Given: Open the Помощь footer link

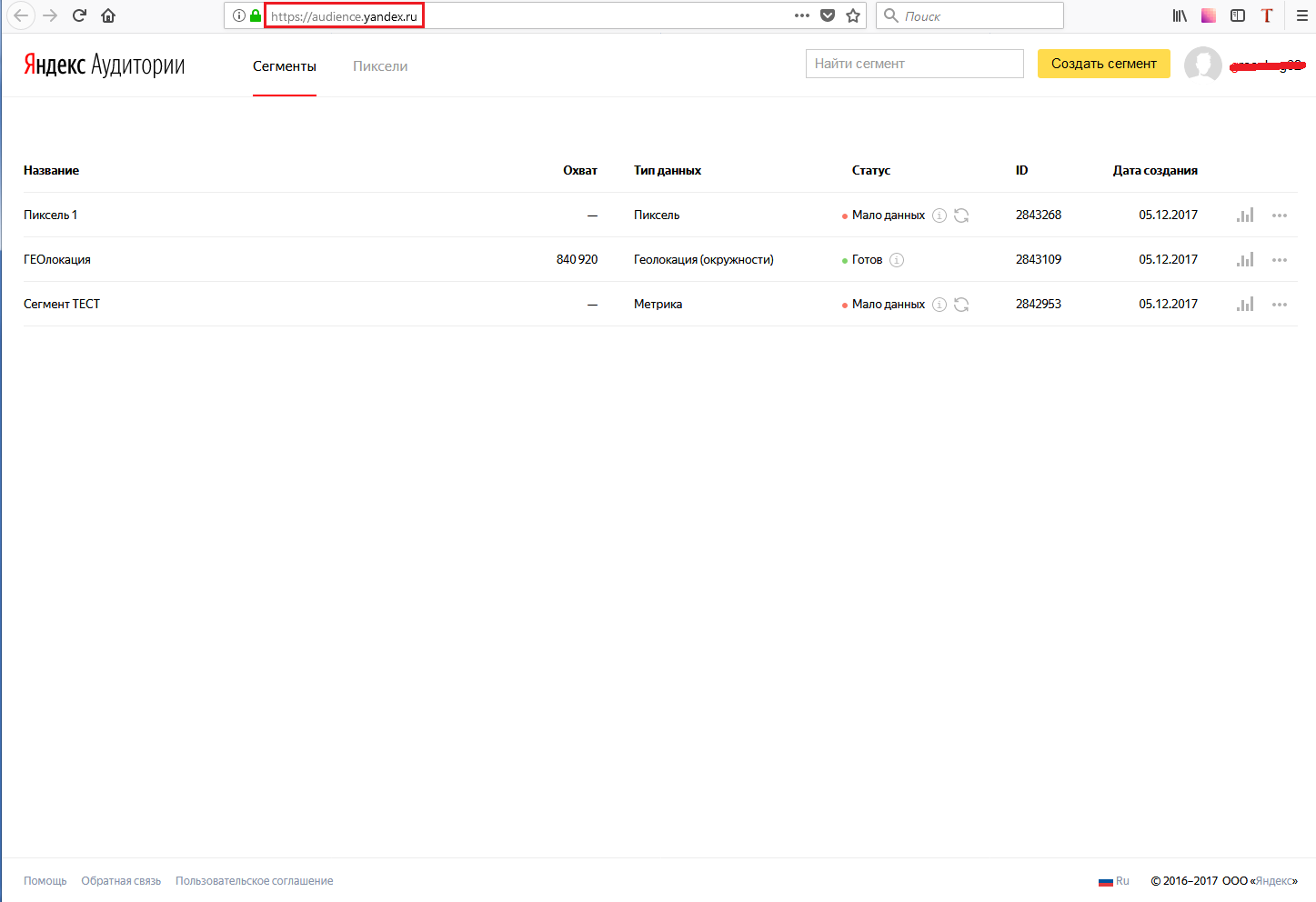Looking at the screenshot, I should click(x=45, y=881).
